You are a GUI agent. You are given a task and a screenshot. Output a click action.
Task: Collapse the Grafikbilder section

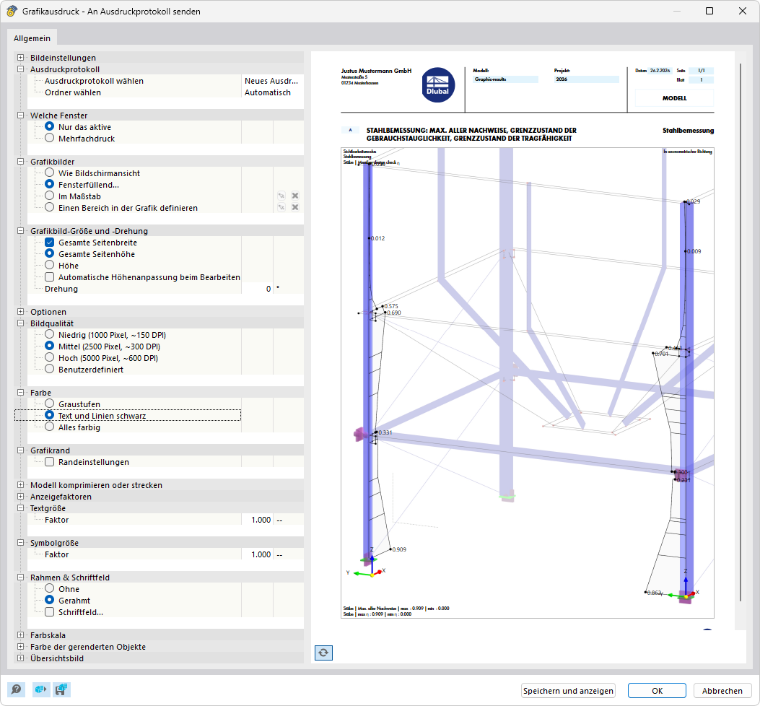coord(20,161)
